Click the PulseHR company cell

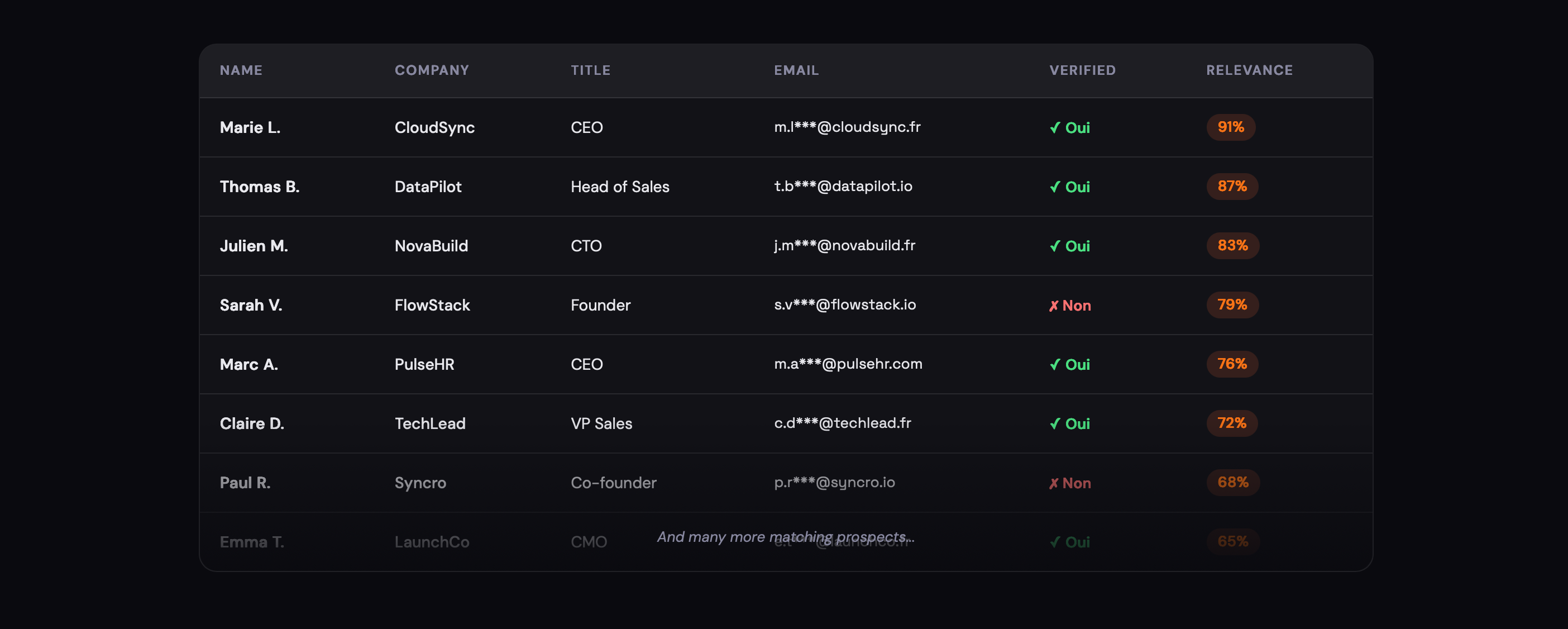click(x=424, y=364)
